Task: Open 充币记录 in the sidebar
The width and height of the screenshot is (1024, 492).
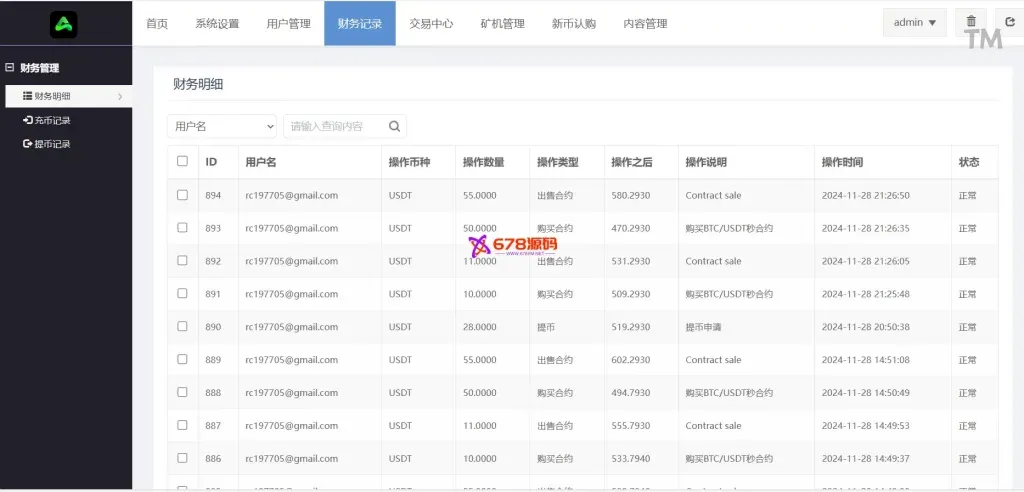Action: click(47, 120)
